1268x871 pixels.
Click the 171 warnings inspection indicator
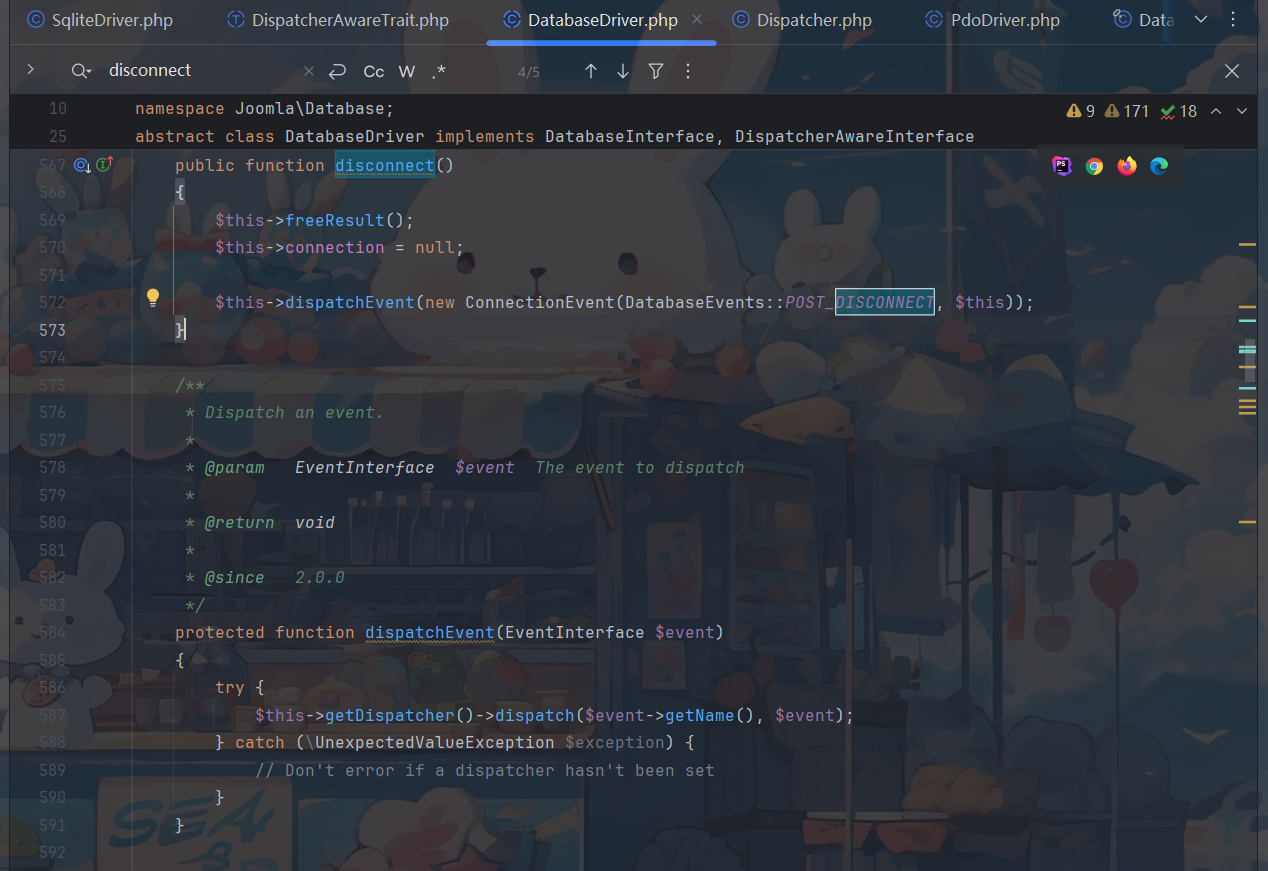(1127, 111)
